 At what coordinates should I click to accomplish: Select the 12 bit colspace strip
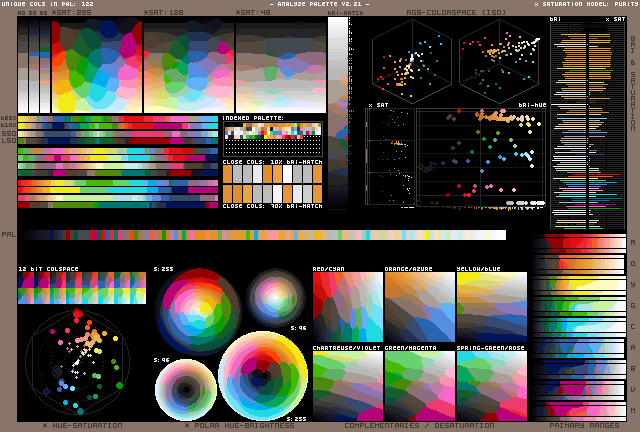click(81, 289)
